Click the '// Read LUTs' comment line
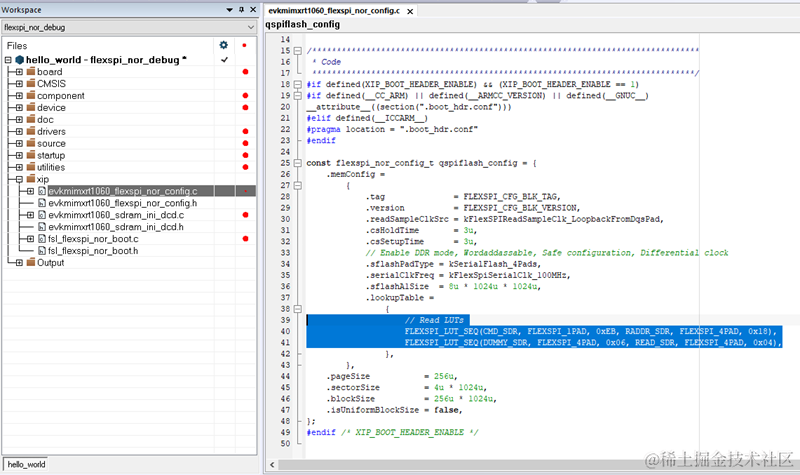Image resolution: width=800 pixels, height=475 pixels. 434,320
